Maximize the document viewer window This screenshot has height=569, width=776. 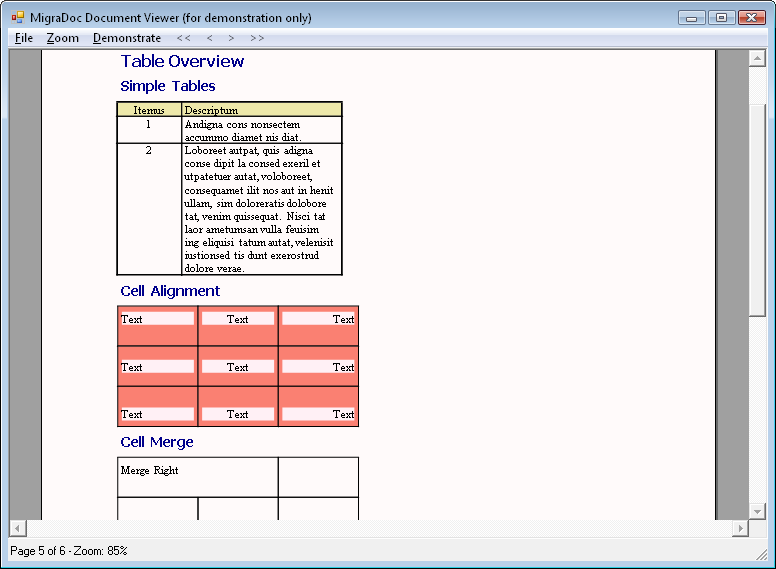pyautogui.click(x=720, y=17)
